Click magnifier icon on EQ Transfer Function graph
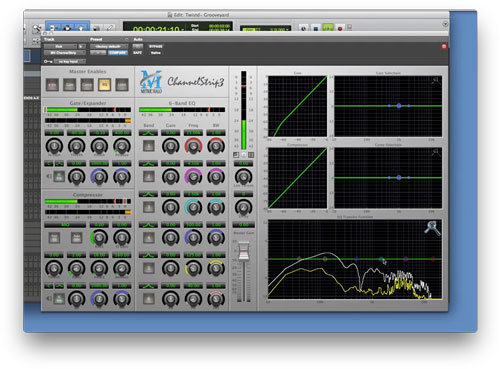 [432, 228]
